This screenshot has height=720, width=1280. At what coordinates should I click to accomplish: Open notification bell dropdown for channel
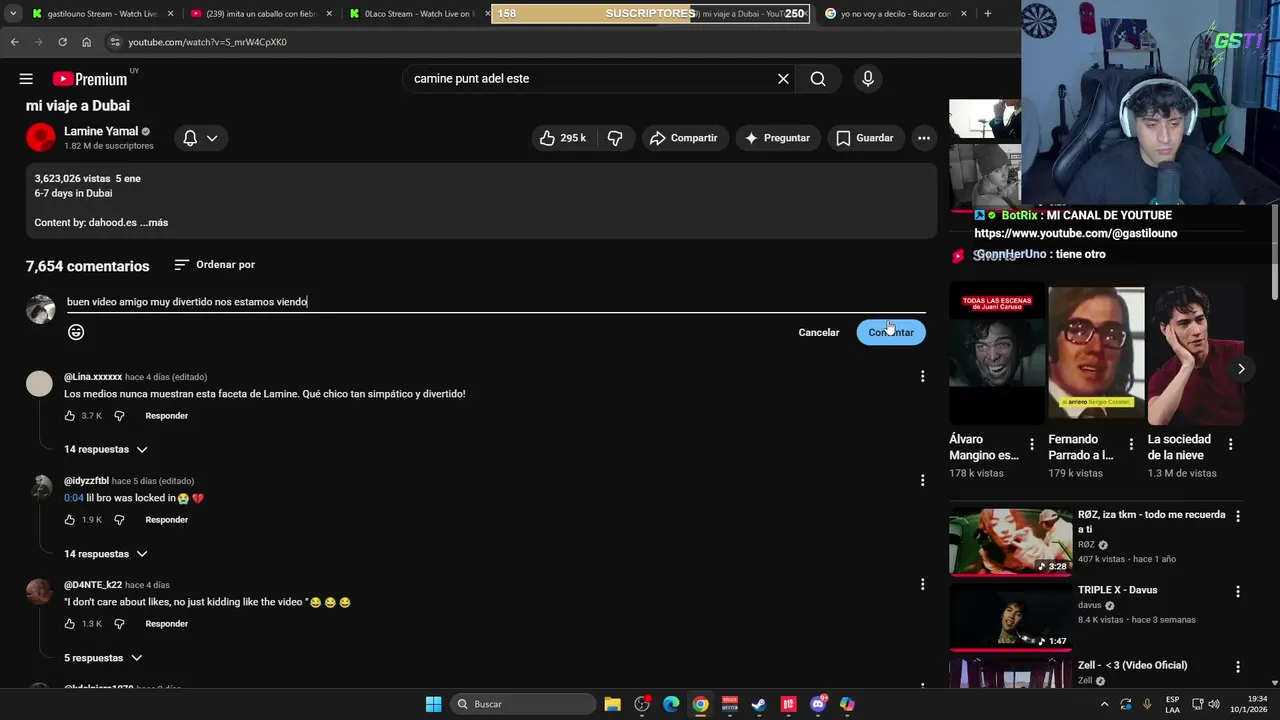click(200, 138)
